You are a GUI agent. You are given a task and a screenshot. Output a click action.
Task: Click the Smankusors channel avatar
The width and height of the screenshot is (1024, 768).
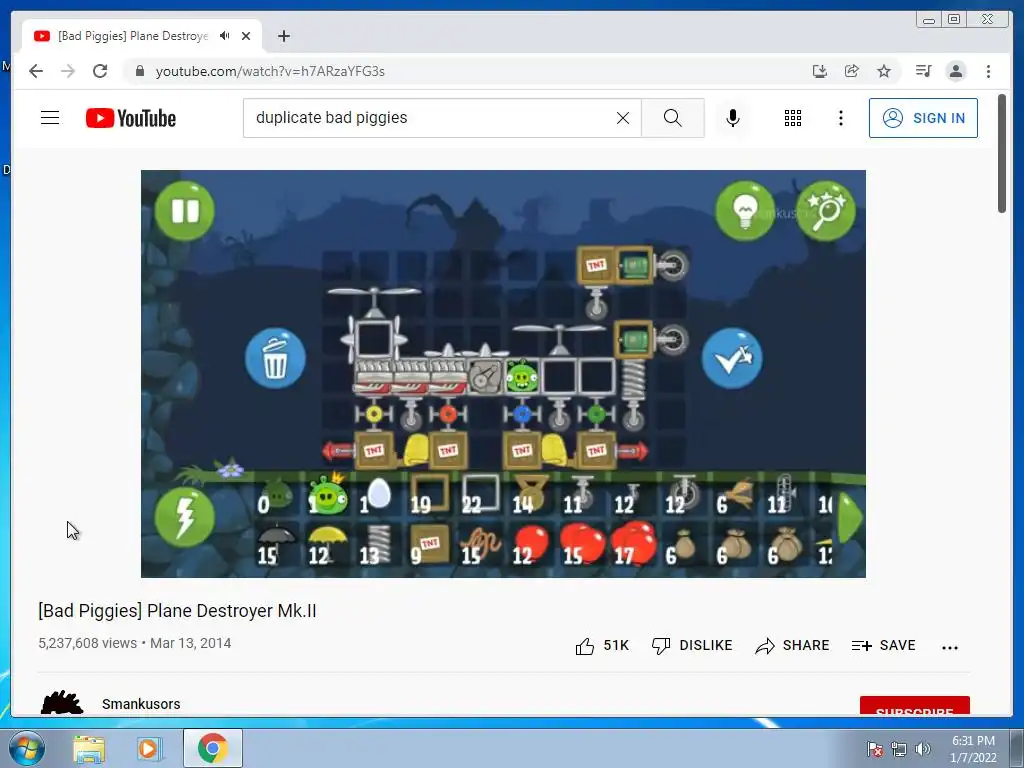tap(62, 703)
